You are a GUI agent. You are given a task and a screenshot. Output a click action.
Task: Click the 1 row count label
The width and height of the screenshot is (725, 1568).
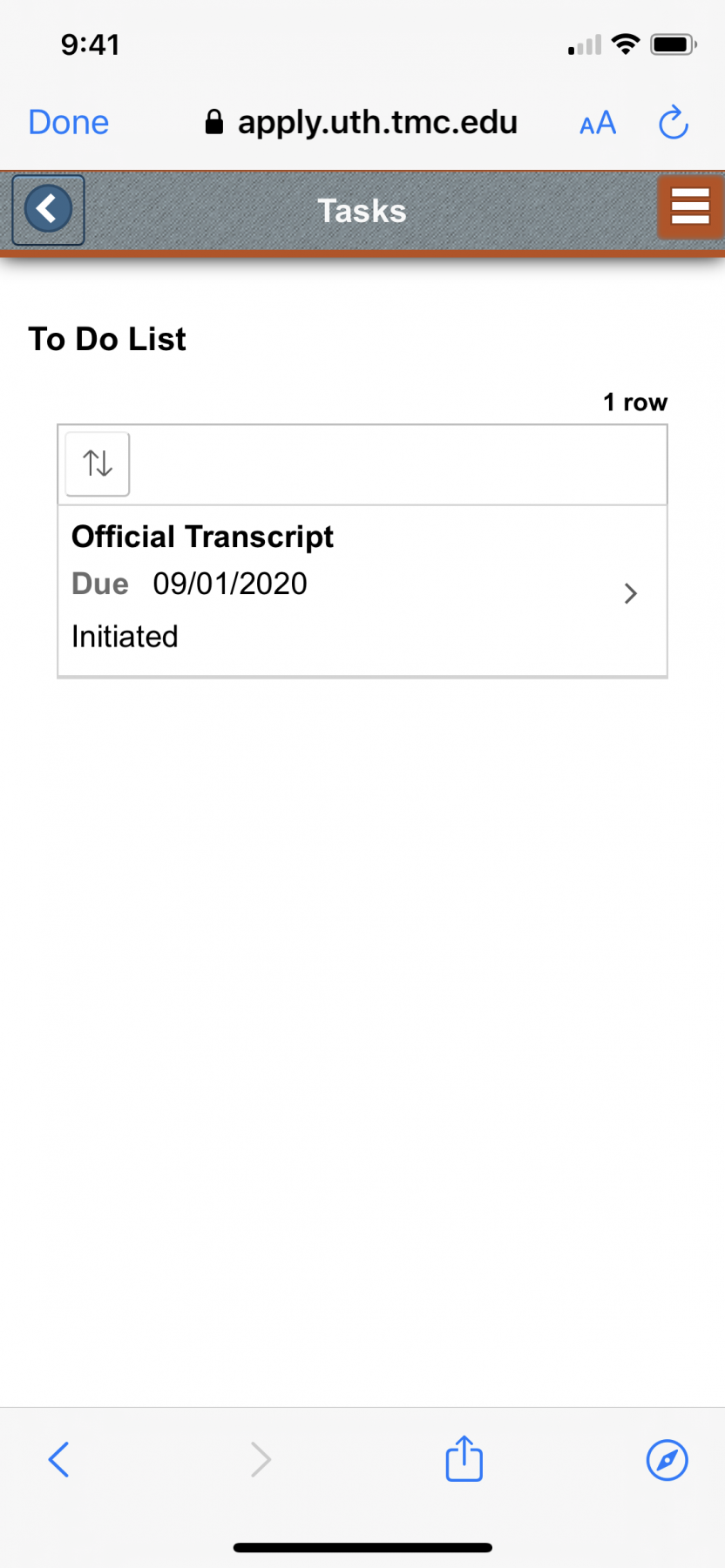click(x=635, y=402)
